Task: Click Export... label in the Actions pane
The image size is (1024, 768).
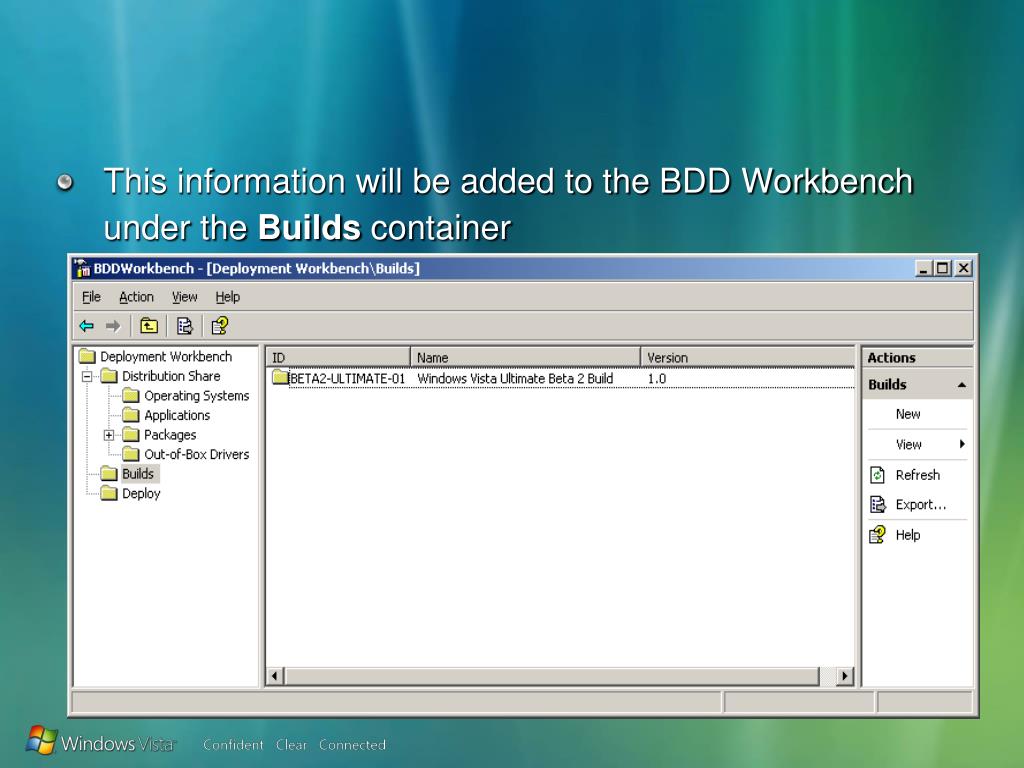Action: click(x=921, y=505)
